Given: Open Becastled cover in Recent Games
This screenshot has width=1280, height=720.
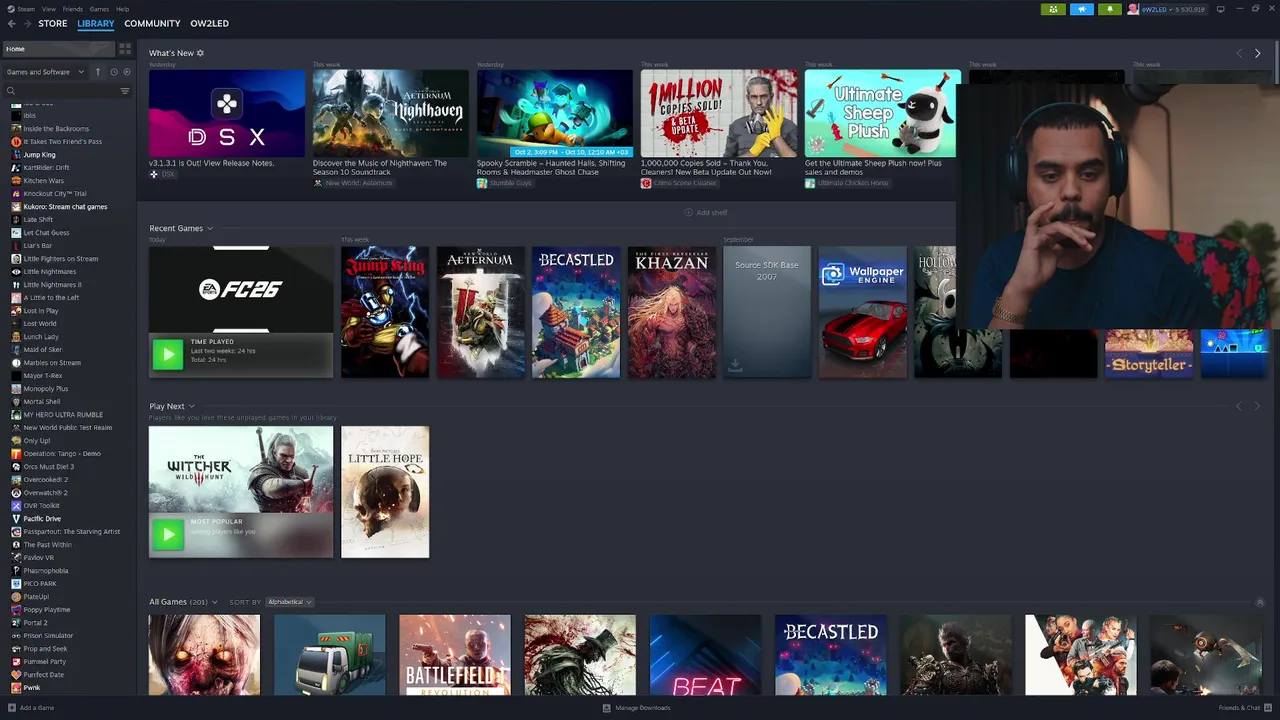Looking at the screenshot, I should click(576, 312).
